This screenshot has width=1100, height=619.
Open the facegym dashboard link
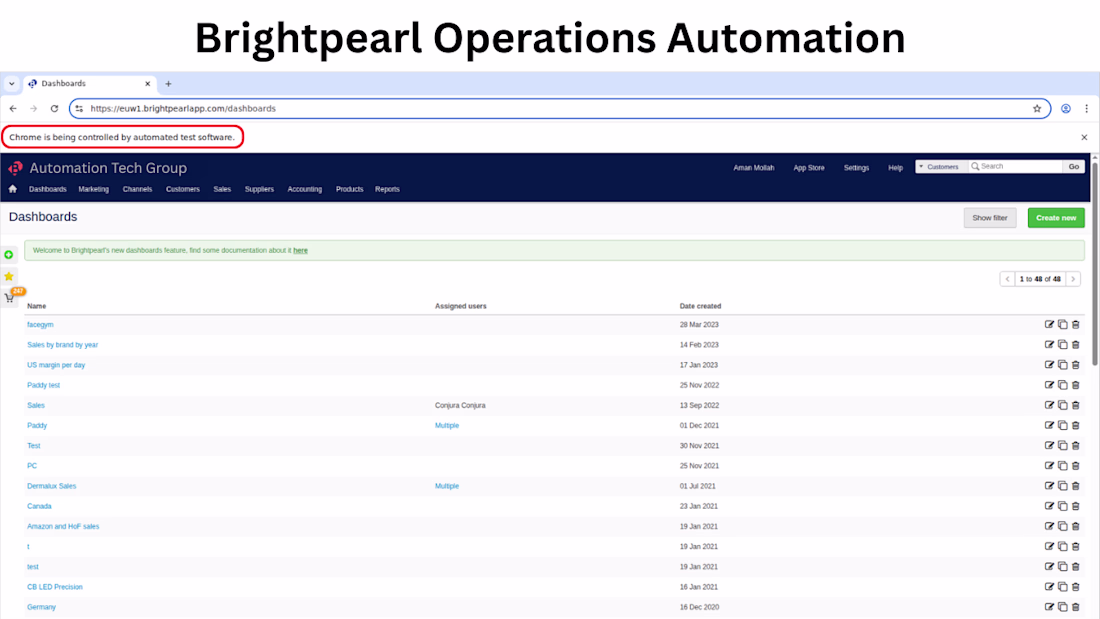pos(40,325)
